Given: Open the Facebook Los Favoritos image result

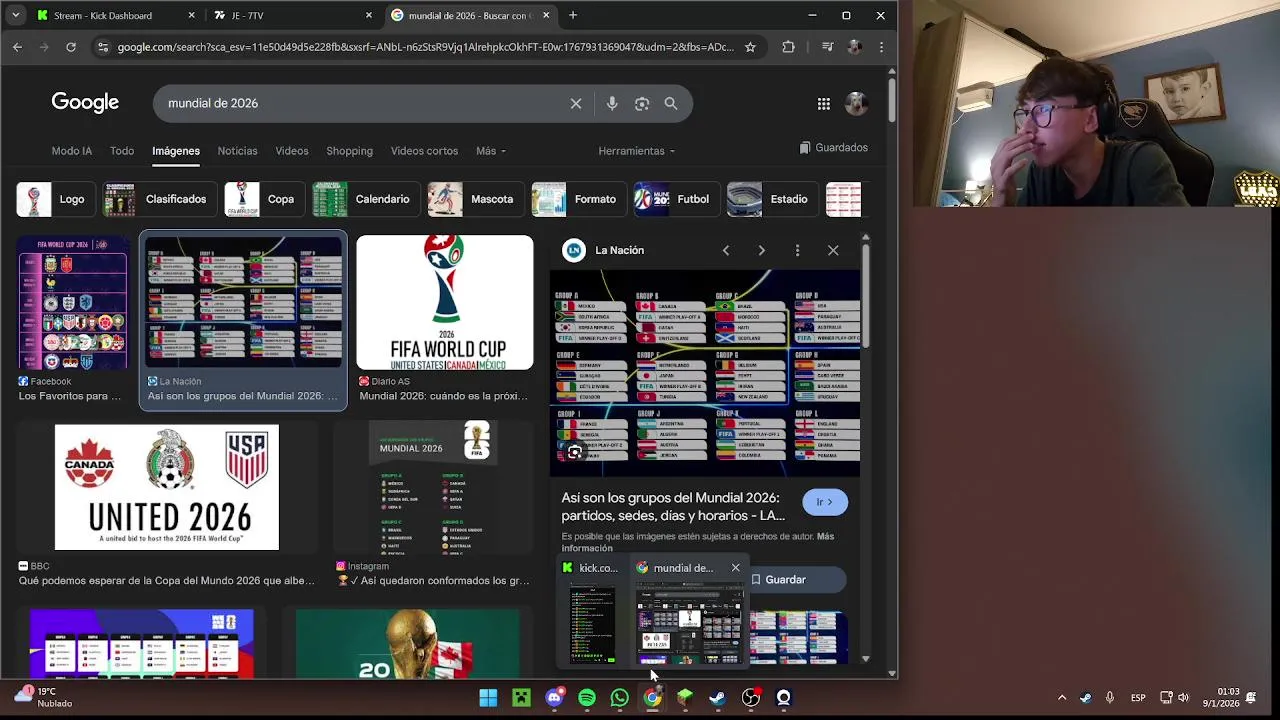Looking at the screenshot, I should [x=73, y=303].
